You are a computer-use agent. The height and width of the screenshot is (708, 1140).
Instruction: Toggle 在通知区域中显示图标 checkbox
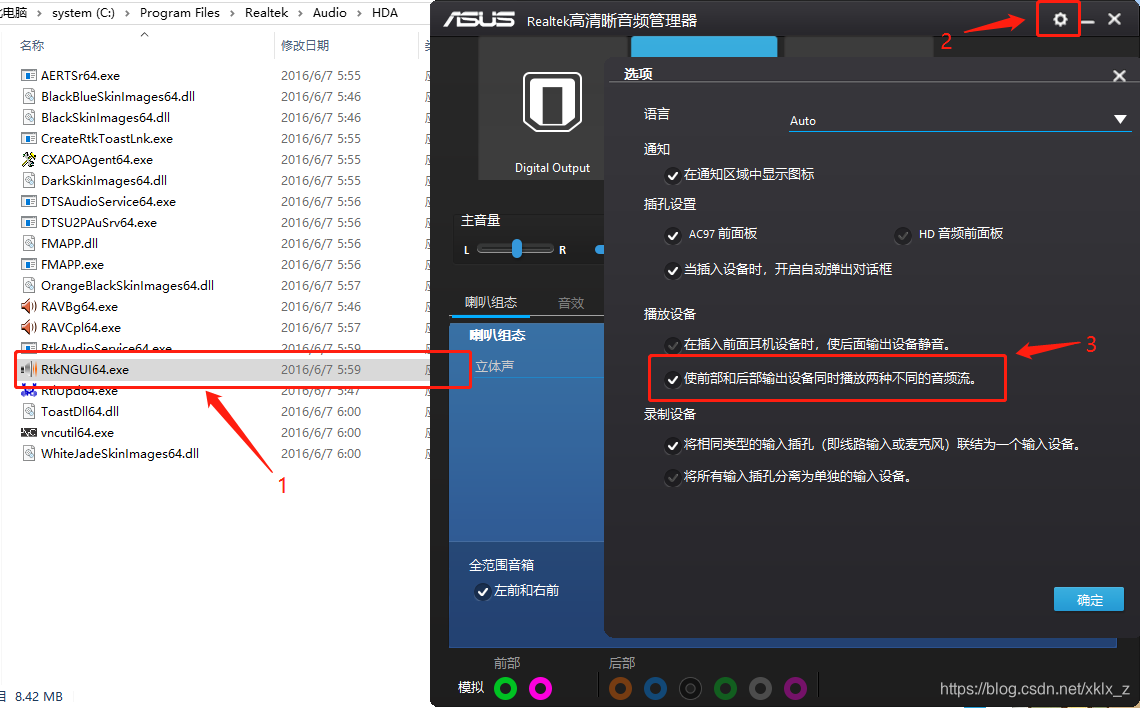(x=673, y=175)
